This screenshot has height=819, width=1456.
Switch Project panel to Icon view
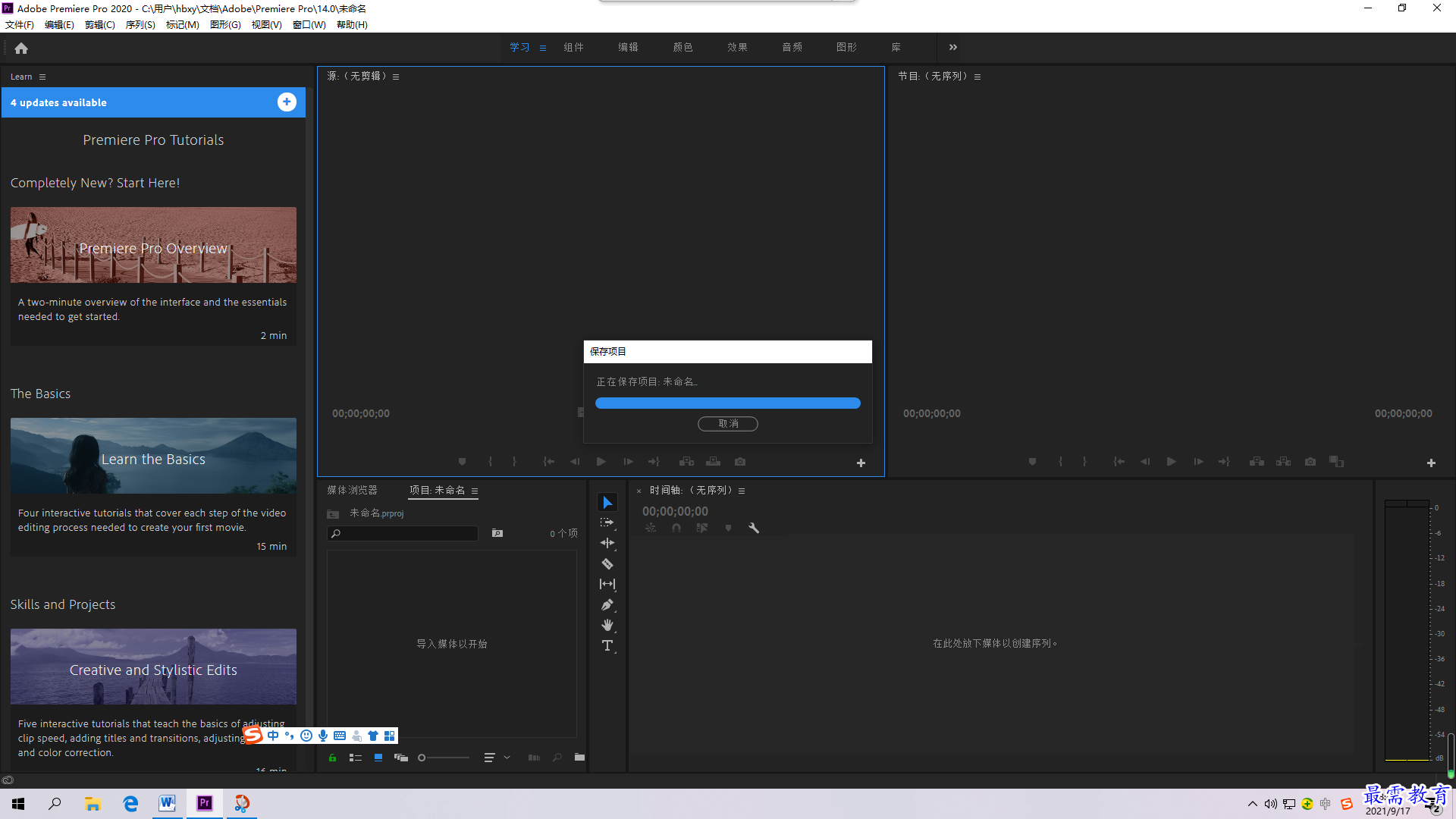pos(378,757)
